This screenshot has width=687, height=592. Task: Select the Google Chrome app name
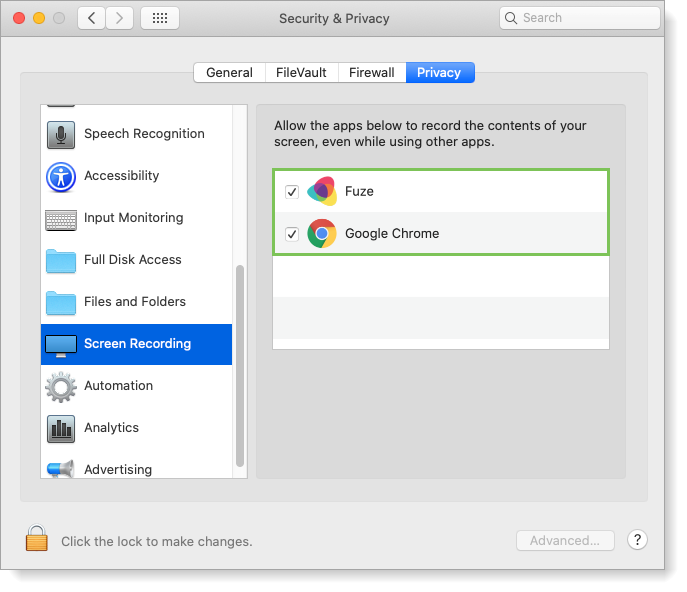pos(392,234)
